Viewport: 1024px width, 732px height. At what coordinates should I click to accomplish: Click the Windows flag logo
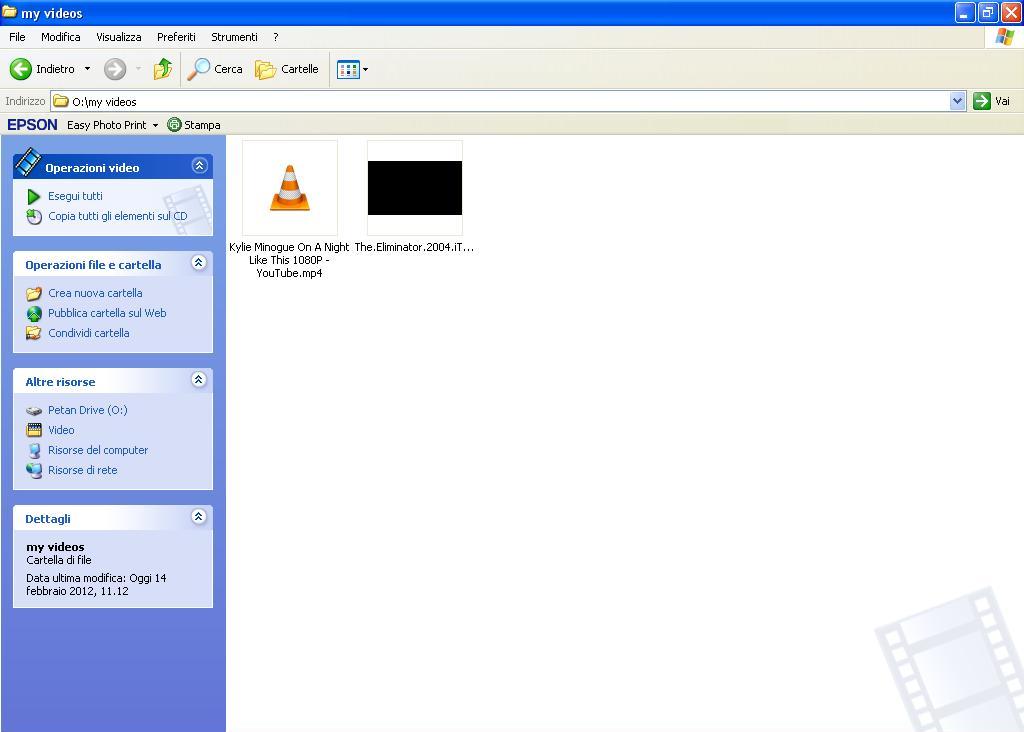(x=1004, y=37)
